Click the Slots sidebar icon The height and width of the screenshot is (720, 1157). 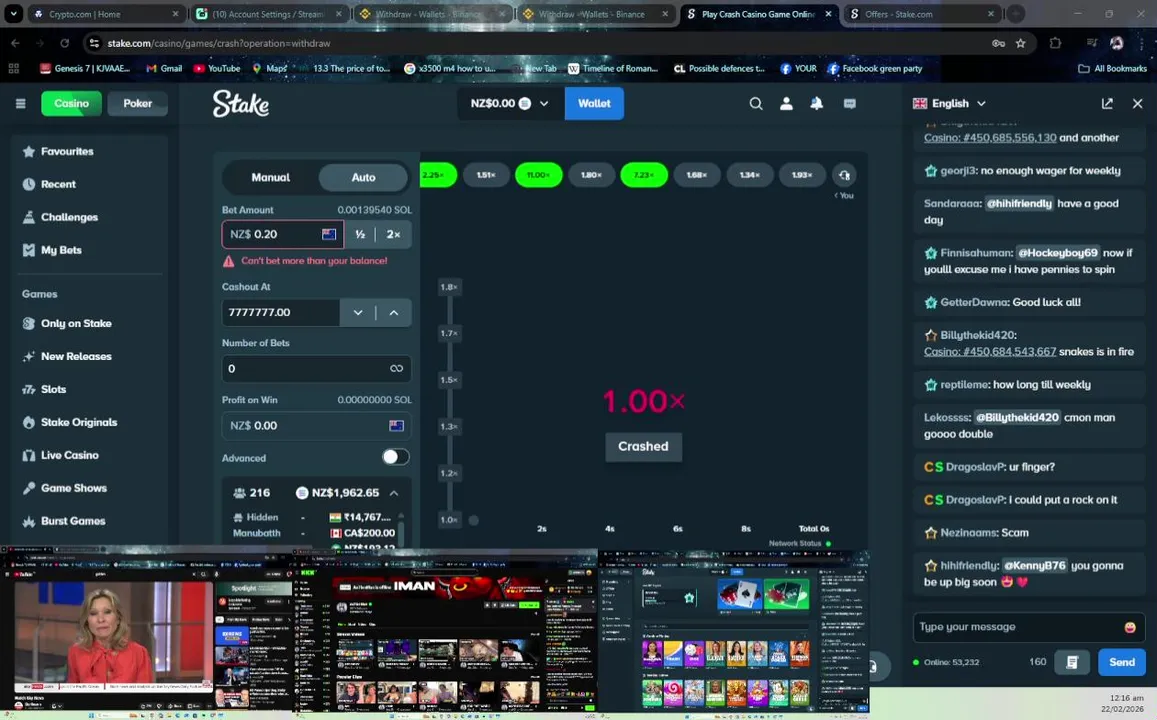pyautogui.click(x=29, y=390)
